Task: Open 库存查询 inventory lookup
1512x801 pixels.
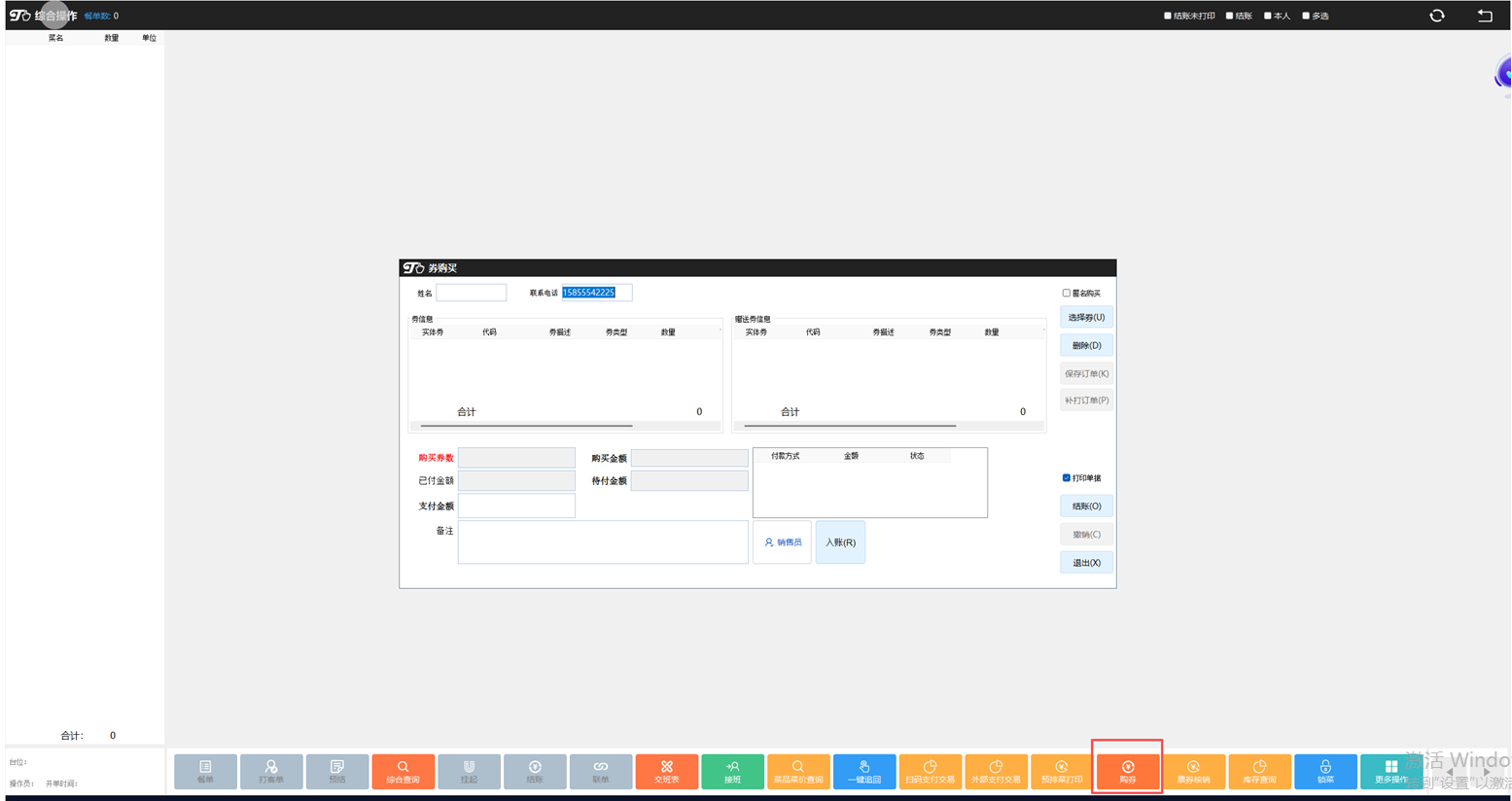Action: tap(1259, 771)
